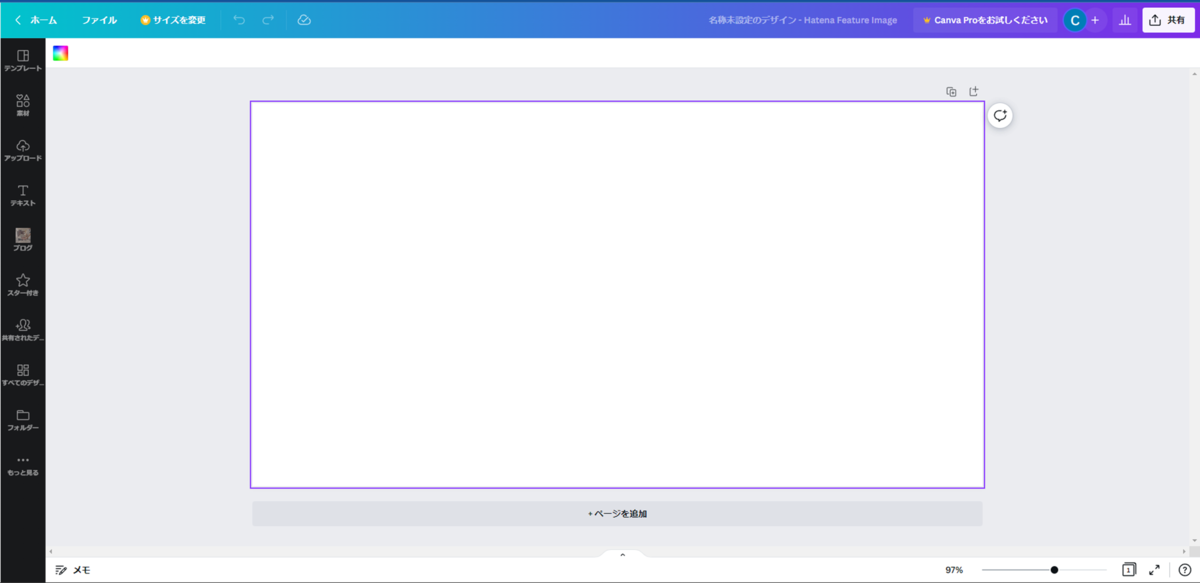The height and width of the screenshot is (583, 1200).
Task: Add a collaborator with plus icon
Action: [x=1095, y=20]
